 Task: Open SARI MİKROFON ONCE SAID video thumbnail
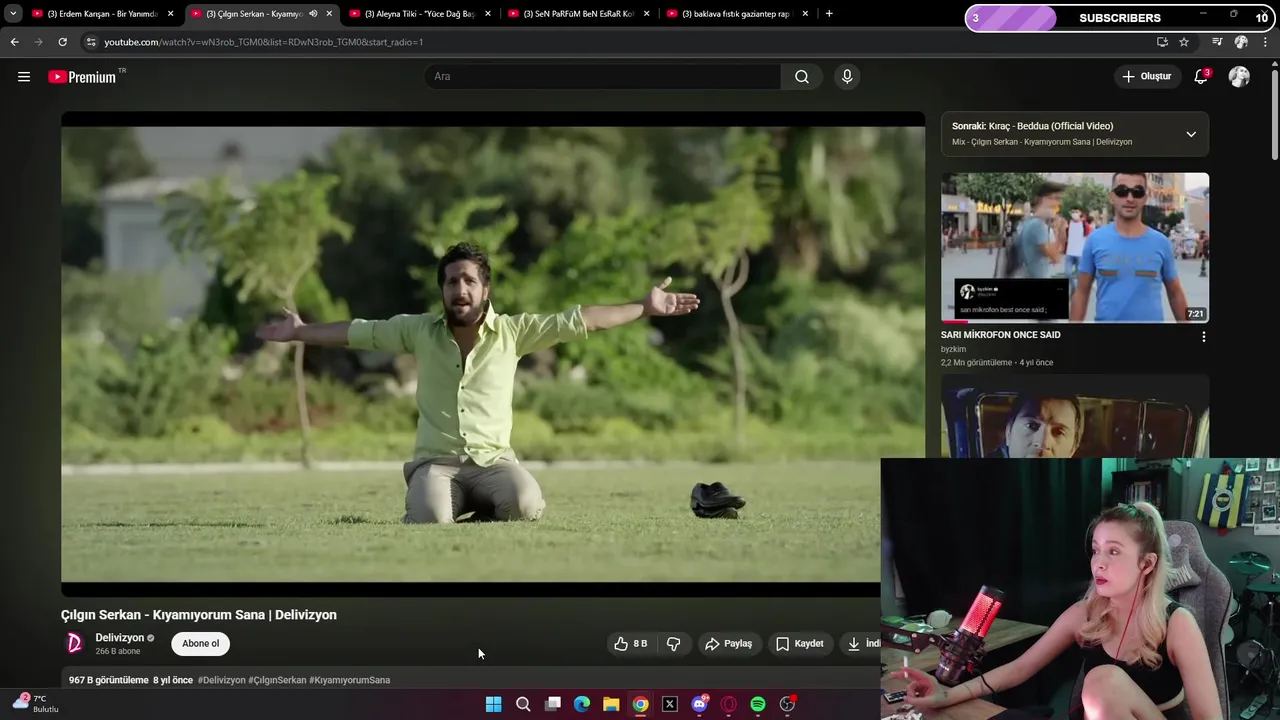1075,247
